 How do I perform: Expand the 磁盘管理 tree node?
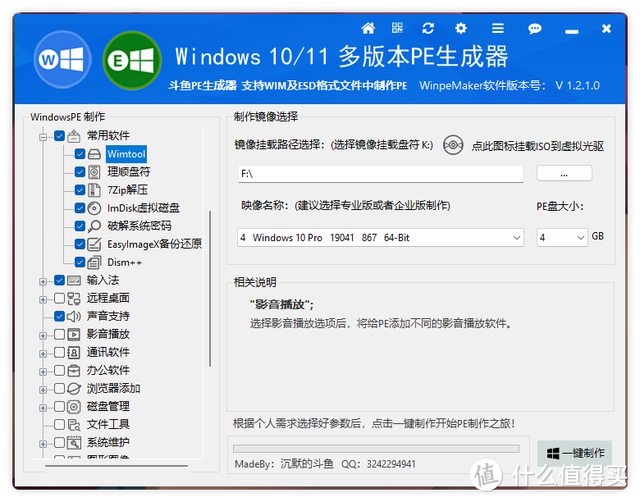click(x=43, y=408)
